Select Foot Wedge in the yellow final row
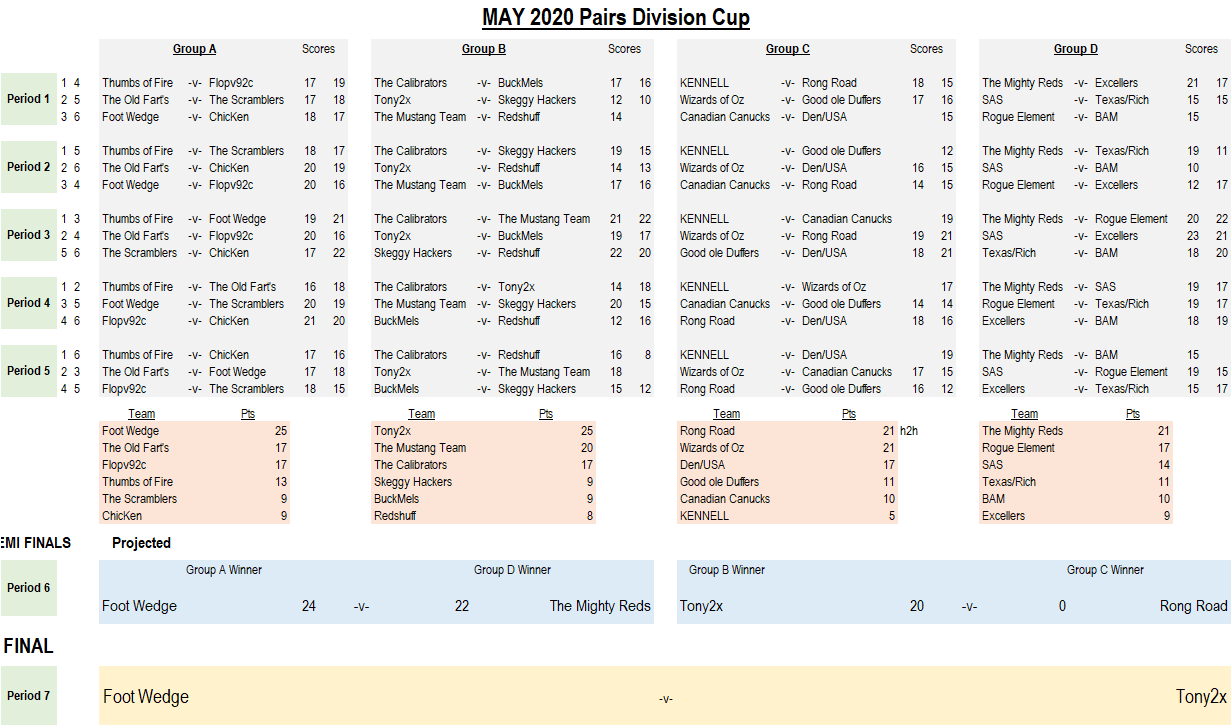Screen dimensions: 1231x725 tap(146, 697)
